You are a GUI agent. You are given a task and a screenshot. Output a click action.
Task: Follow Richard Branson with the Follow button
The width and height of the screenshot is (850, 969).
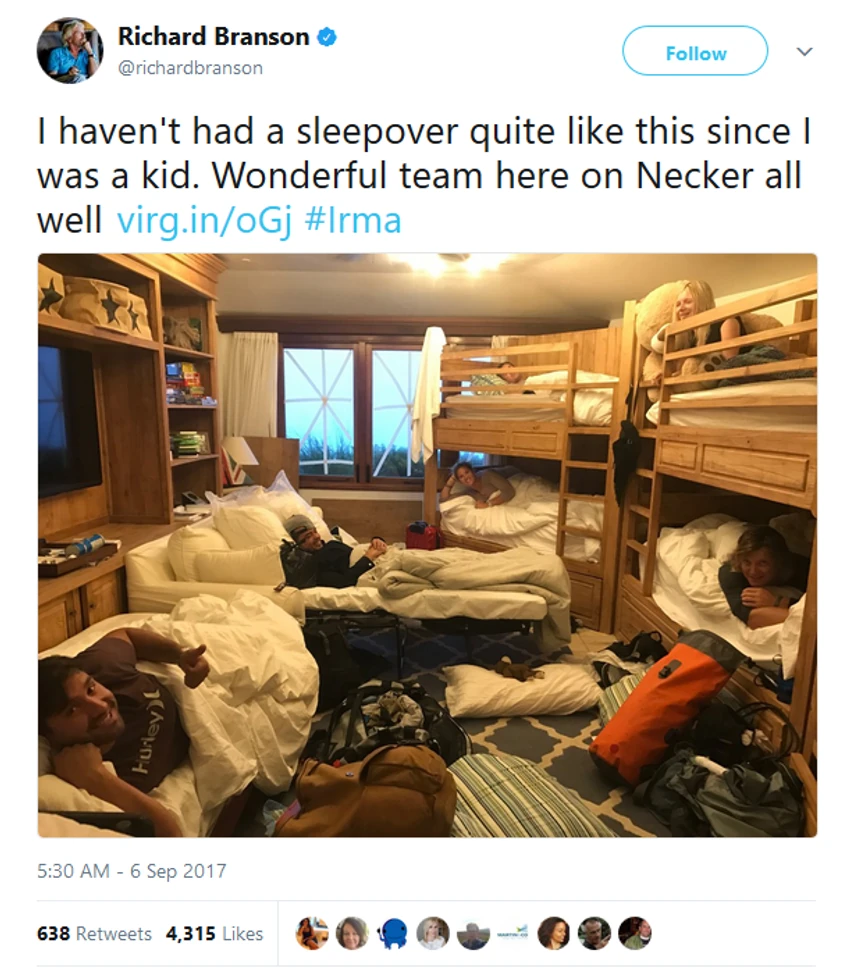point(695,51)
